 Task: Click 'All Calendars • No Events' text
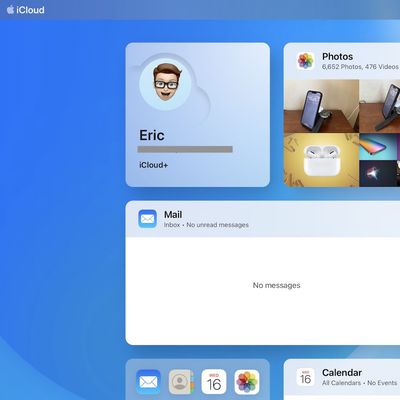[x=360, y=383]
